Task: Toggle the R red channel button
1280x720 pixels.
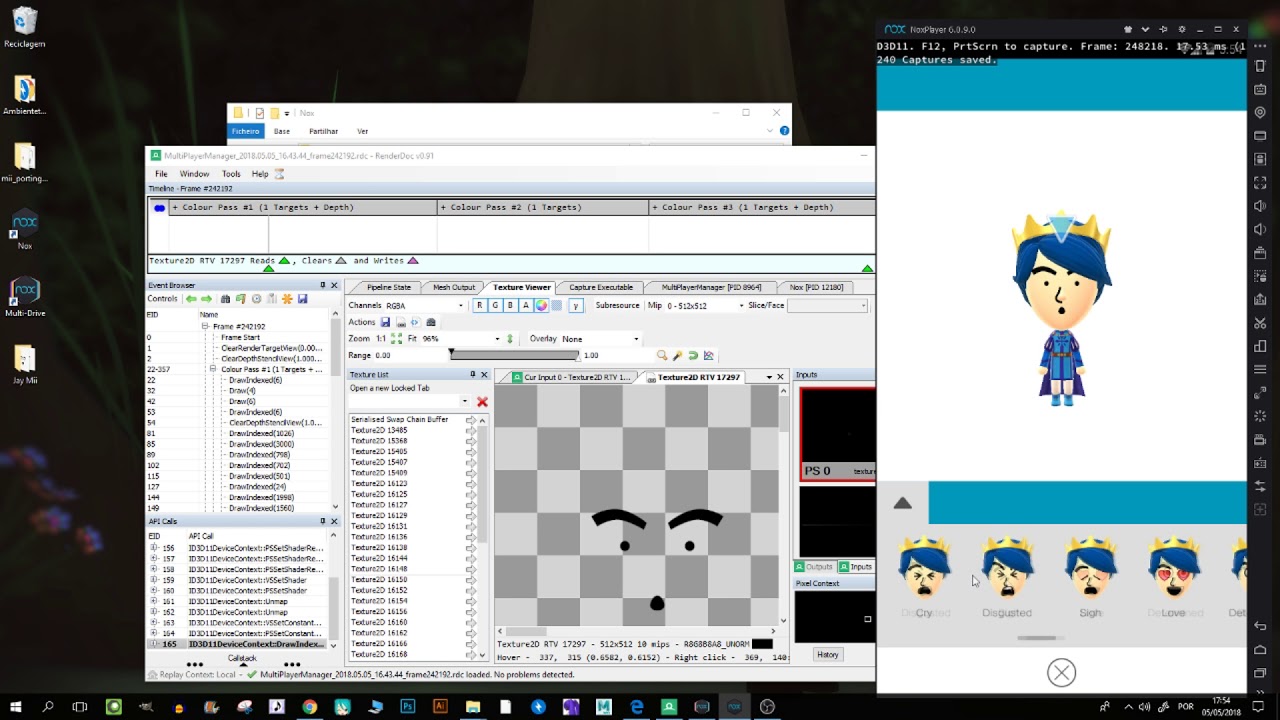Action: (x=479, y=305)
